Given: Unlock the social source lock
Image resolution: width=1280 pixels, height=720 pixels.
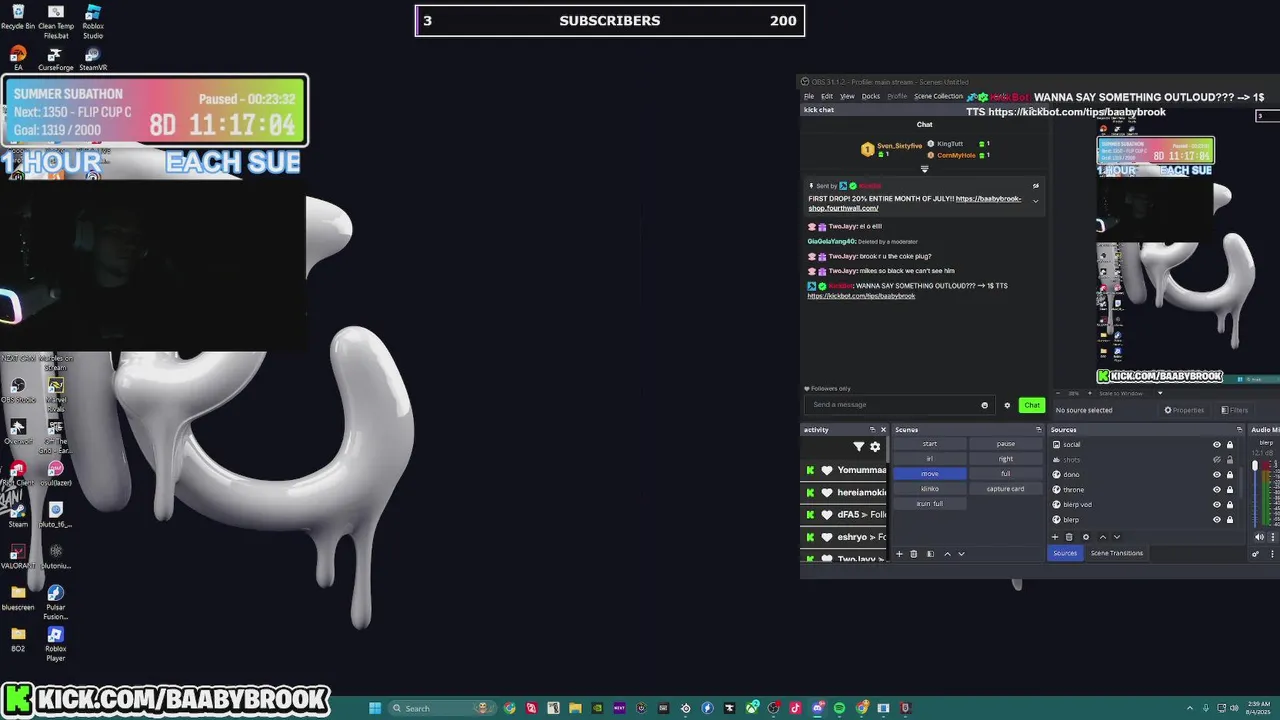Looking at the screenshot, I should coord(1230,444).
